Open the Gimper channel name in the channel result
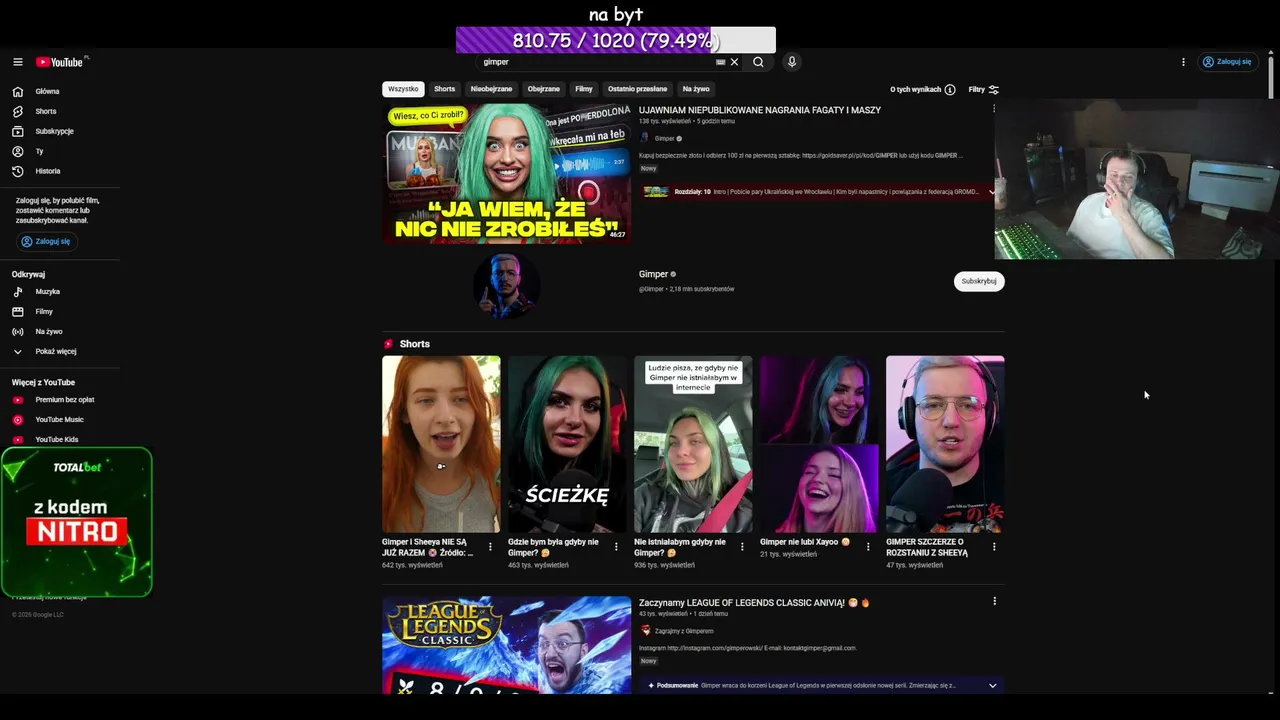Viewport: 1280px width, 720px height. coord(654,274)
